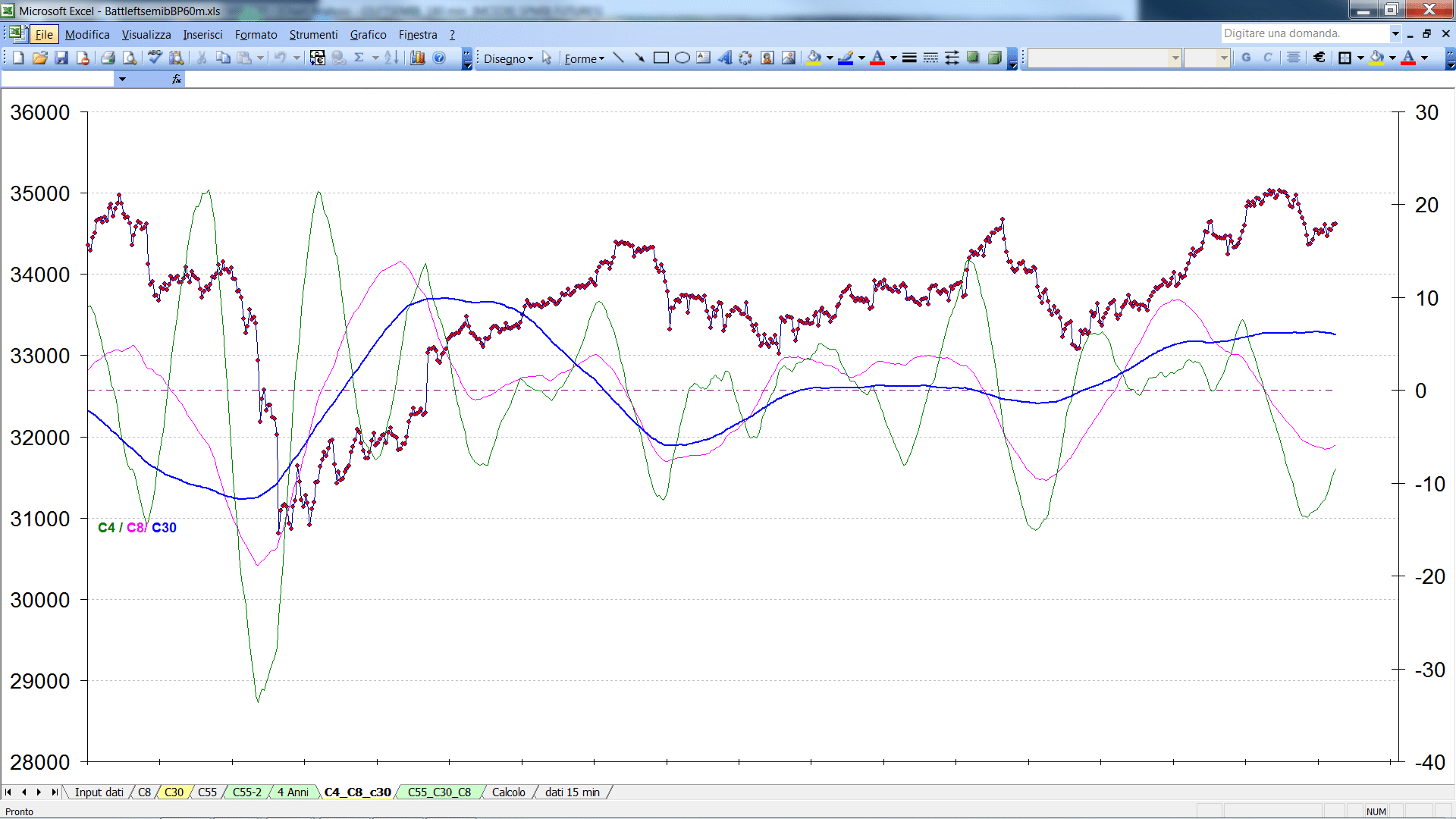Insert diagram or organization chart
This screenshot has height=819, width=1456.
pyautogui.click(x=745, y=58)
